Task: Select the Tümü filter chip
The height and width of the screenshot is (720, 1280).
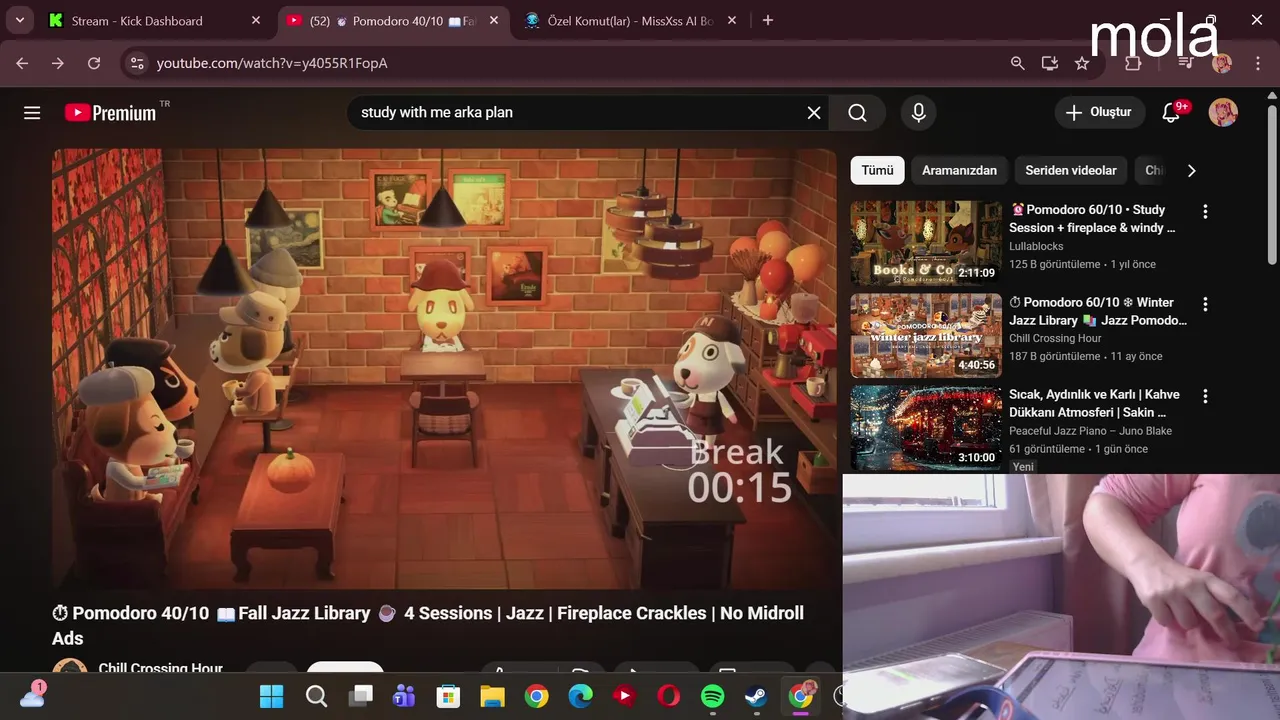Action: (x=877, y=170)
